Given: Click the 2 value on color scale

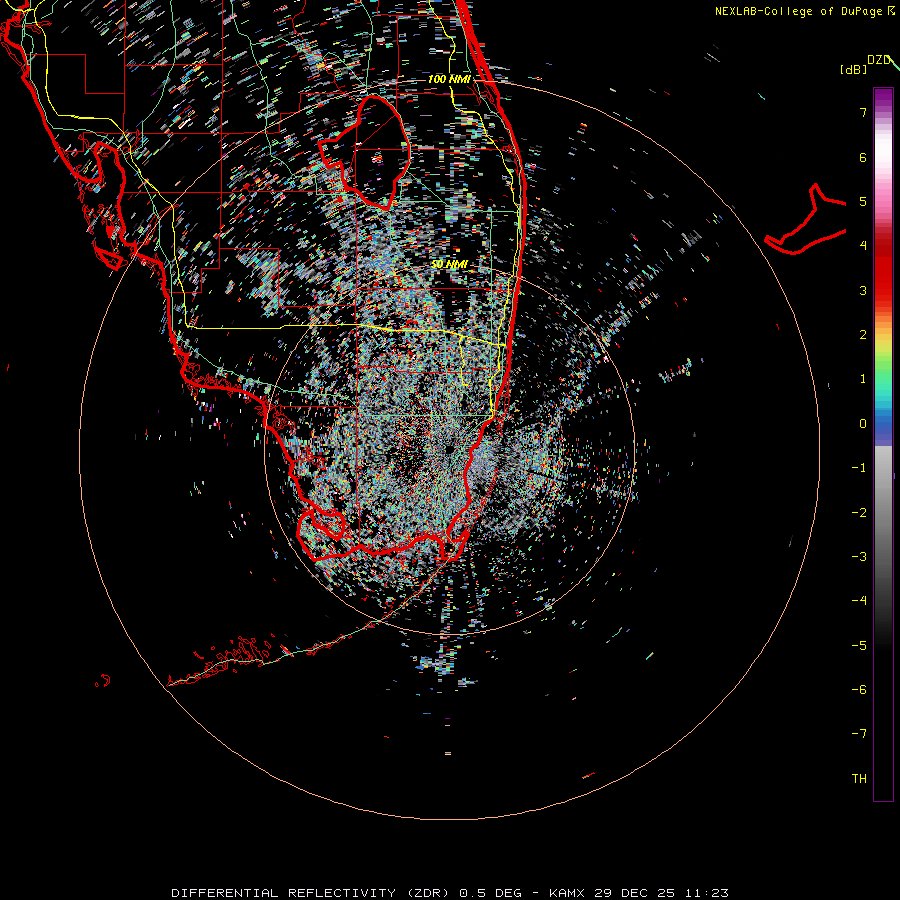Looking at the screenshot, I should [863, 335].
